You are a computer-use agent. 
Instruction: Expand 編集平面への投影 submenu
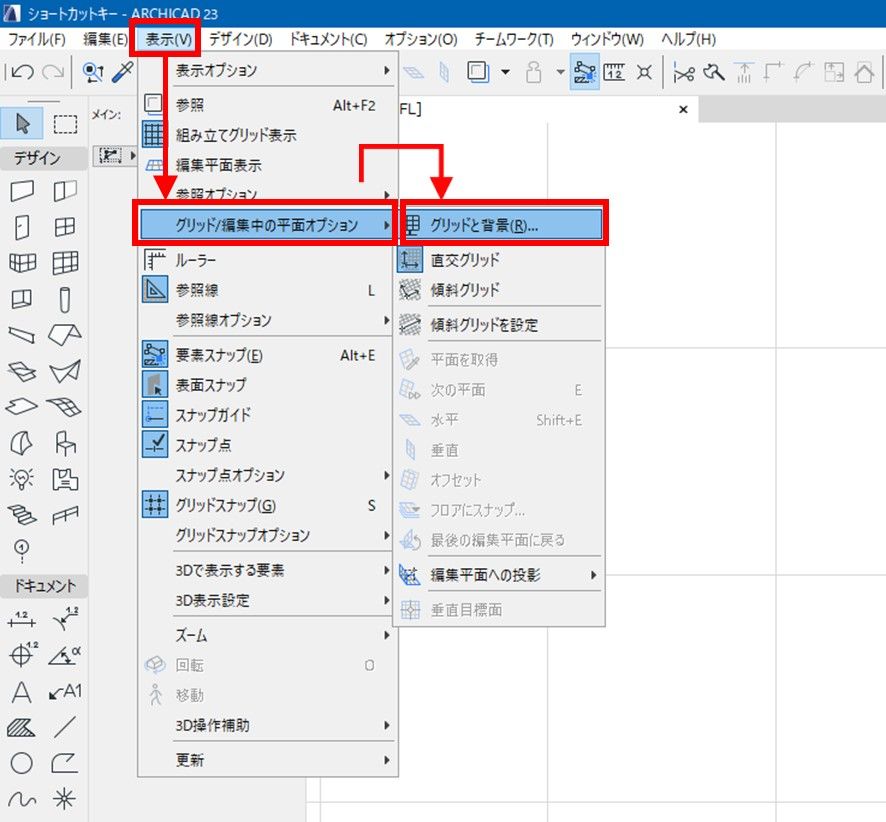[x=499, y=575]
